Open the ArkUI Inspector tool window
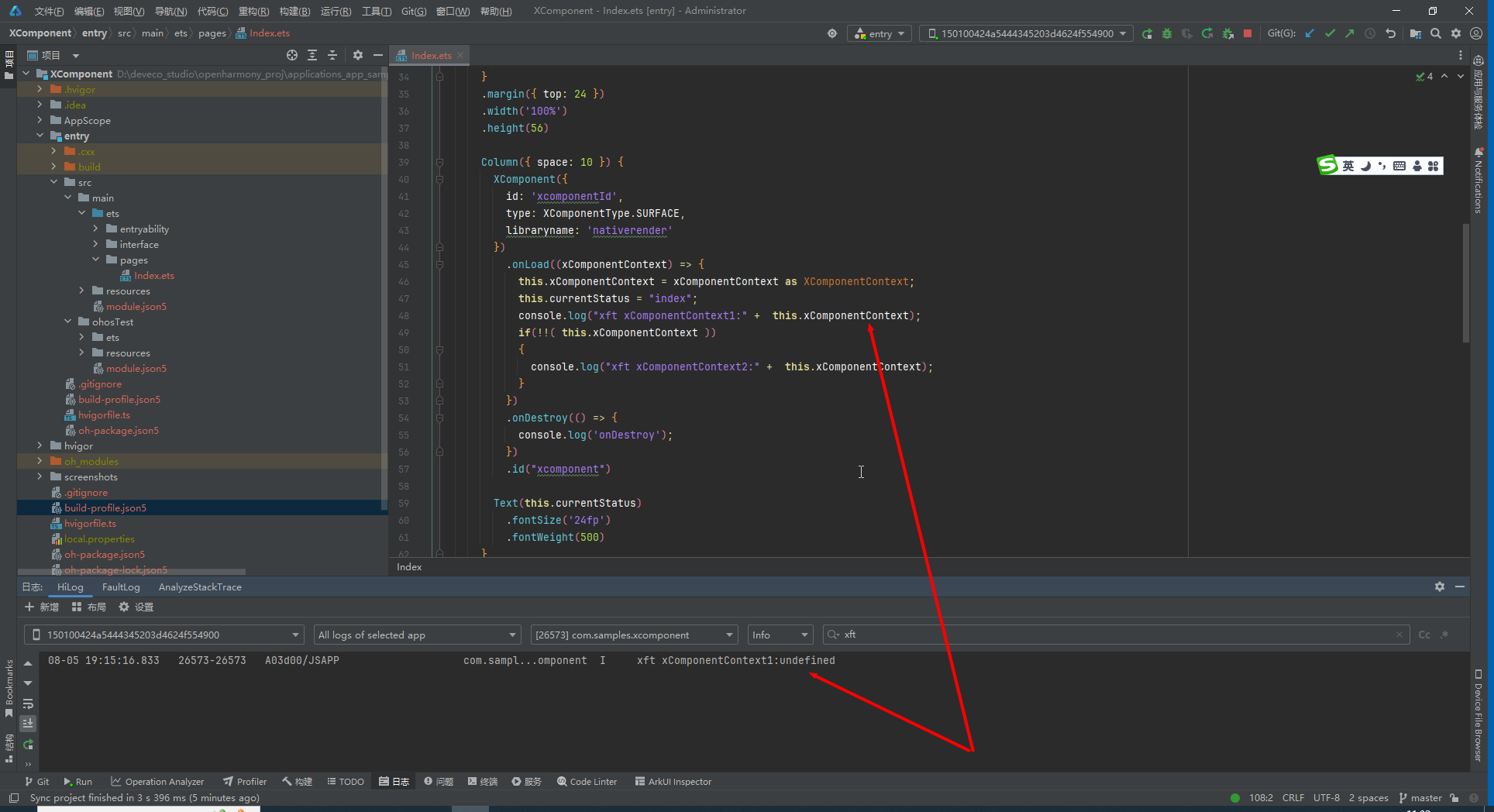Screen dimensions: 1494x812 pos(673,781)
